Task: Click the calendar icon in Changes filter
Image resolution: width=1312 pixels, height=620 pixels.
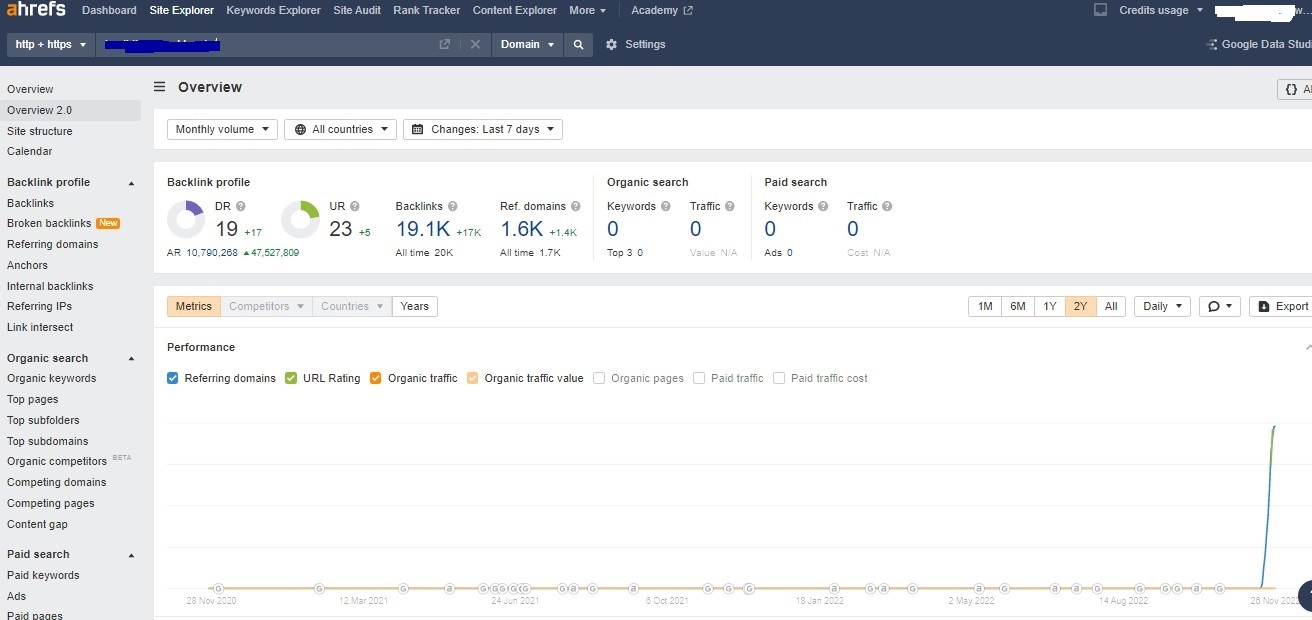Action: 418,130
